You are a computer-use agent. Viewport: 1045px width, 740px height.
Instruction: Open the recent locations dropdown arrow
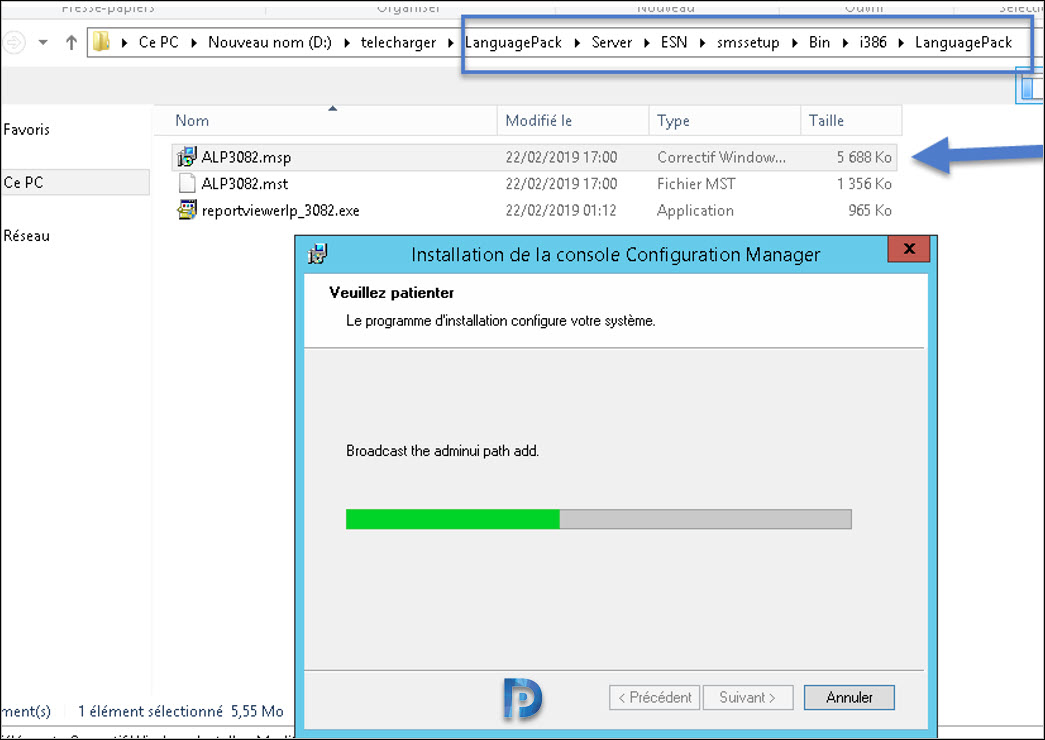coord(43,43)
